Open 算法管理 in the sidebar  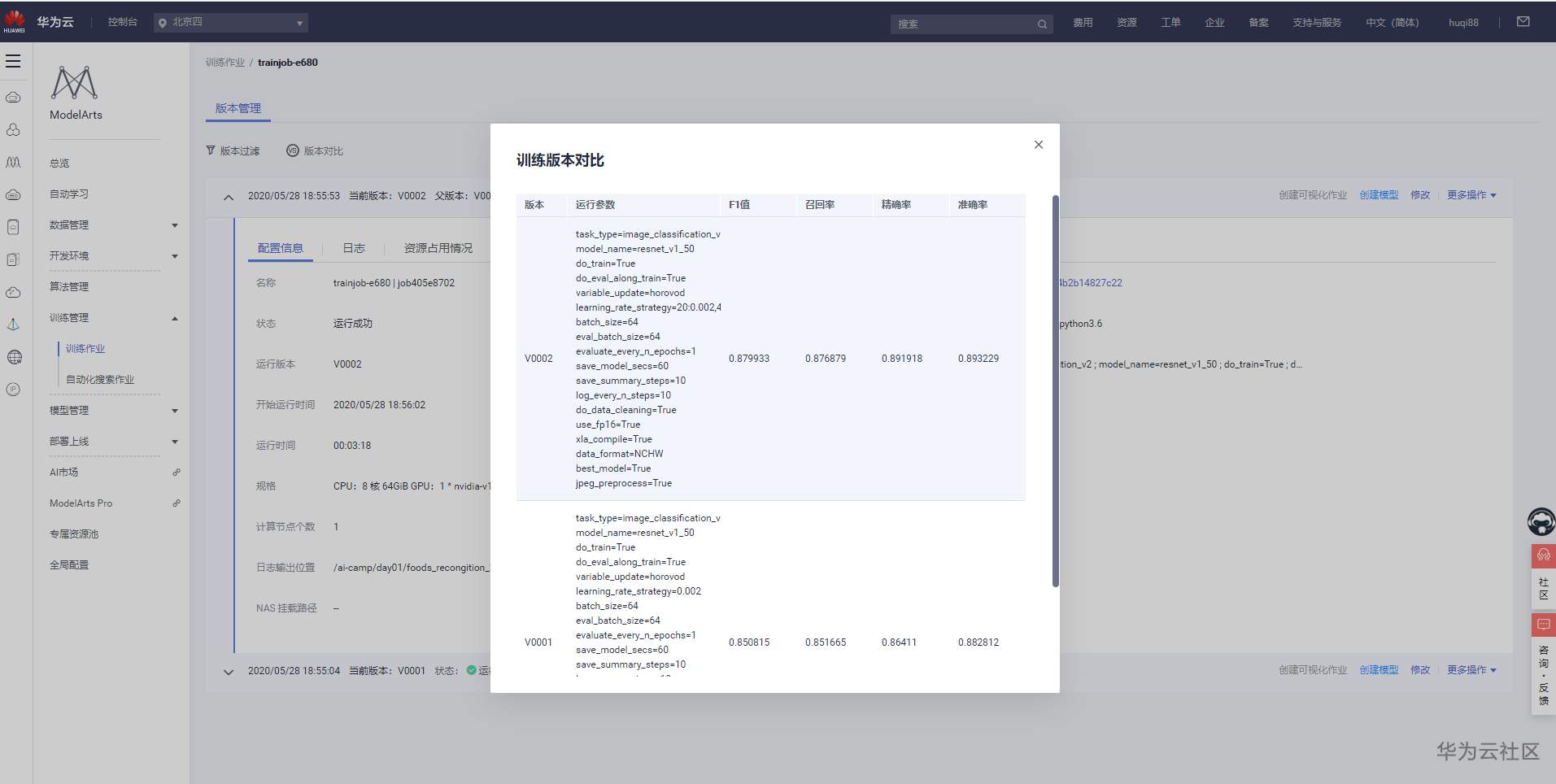69,287
